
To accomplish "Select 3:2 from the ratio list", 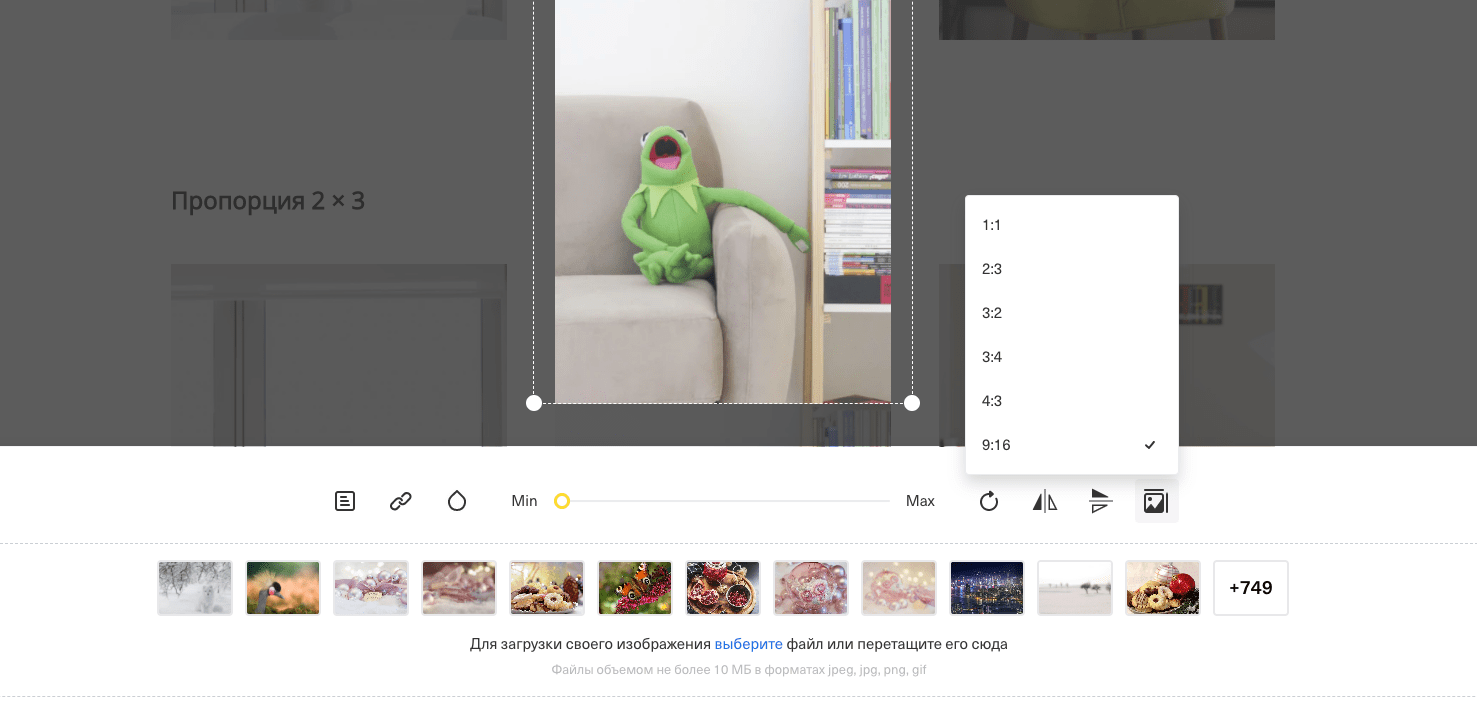I will click(x=1072, y=313).
